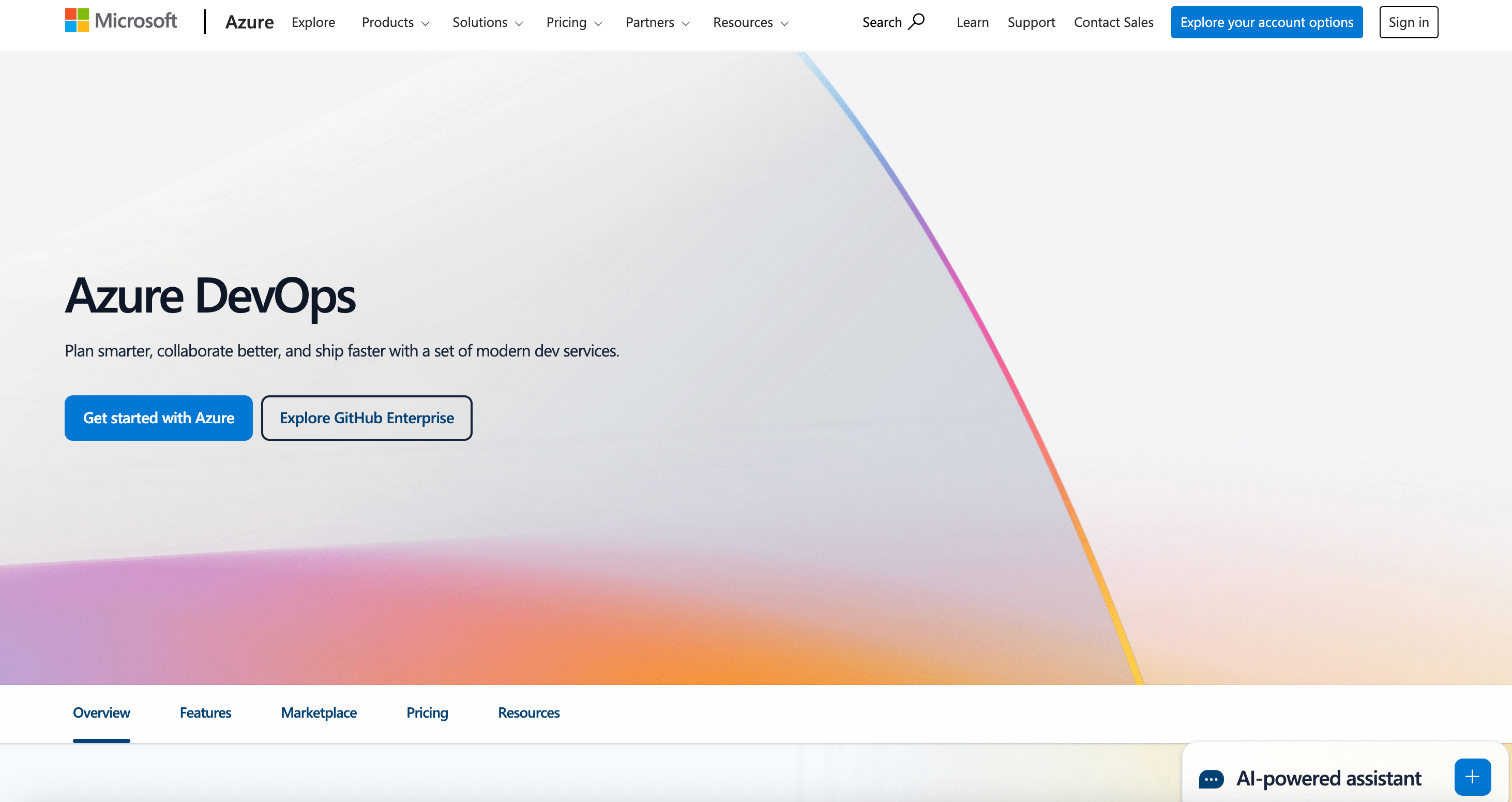Expand the Partners menu
Viewport: 1512px width, 802px height.
(x=657, y=22)
